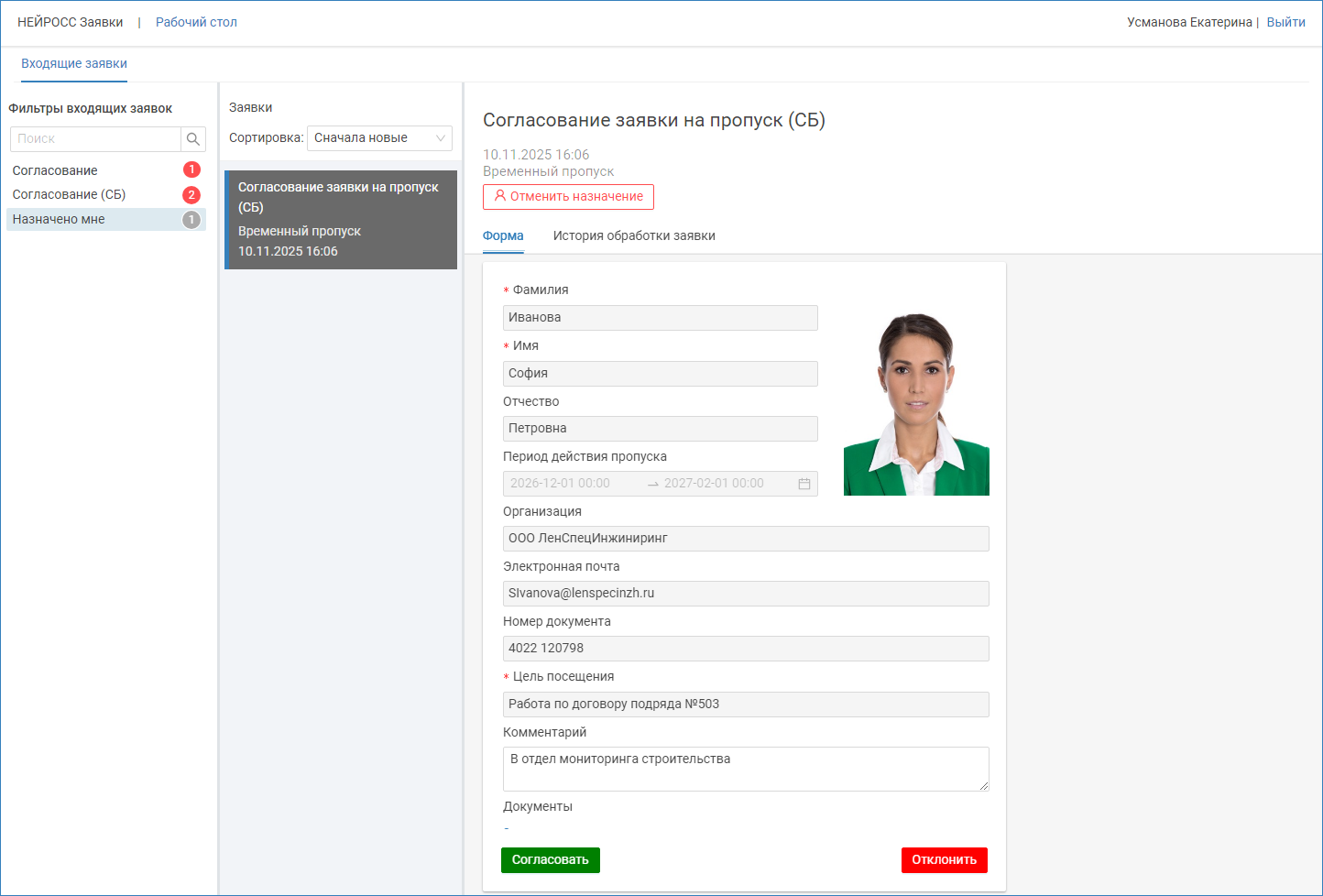Go to Рабочий стол link
The width and height of the screenshot is (1323, 896).
coord(196,22)
